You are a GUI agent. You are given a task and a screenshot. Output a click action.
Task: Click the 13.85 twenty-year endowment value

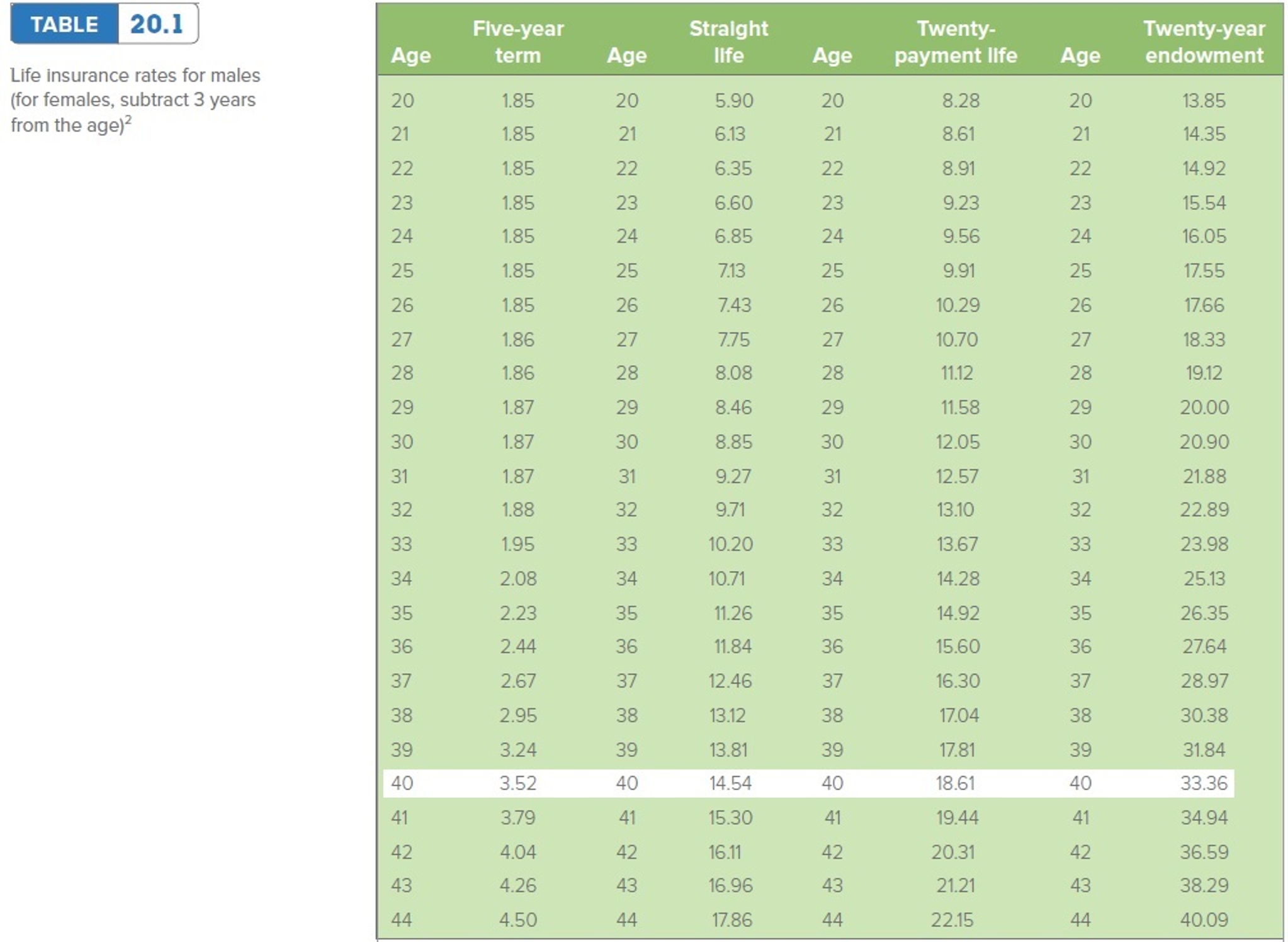pos(1204,101)
